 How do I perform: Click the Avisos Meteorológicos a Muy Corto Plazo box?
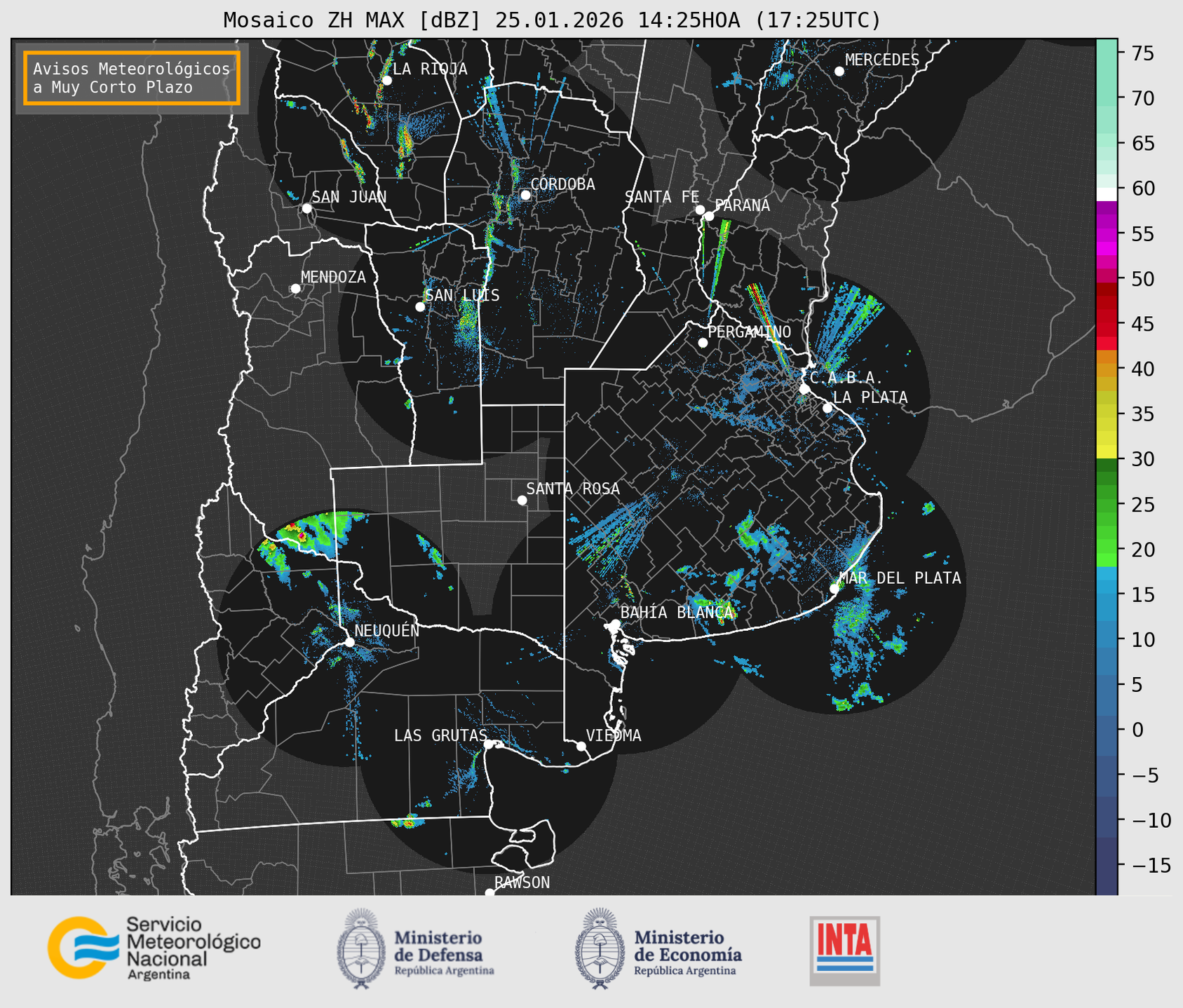click(132, 78)
